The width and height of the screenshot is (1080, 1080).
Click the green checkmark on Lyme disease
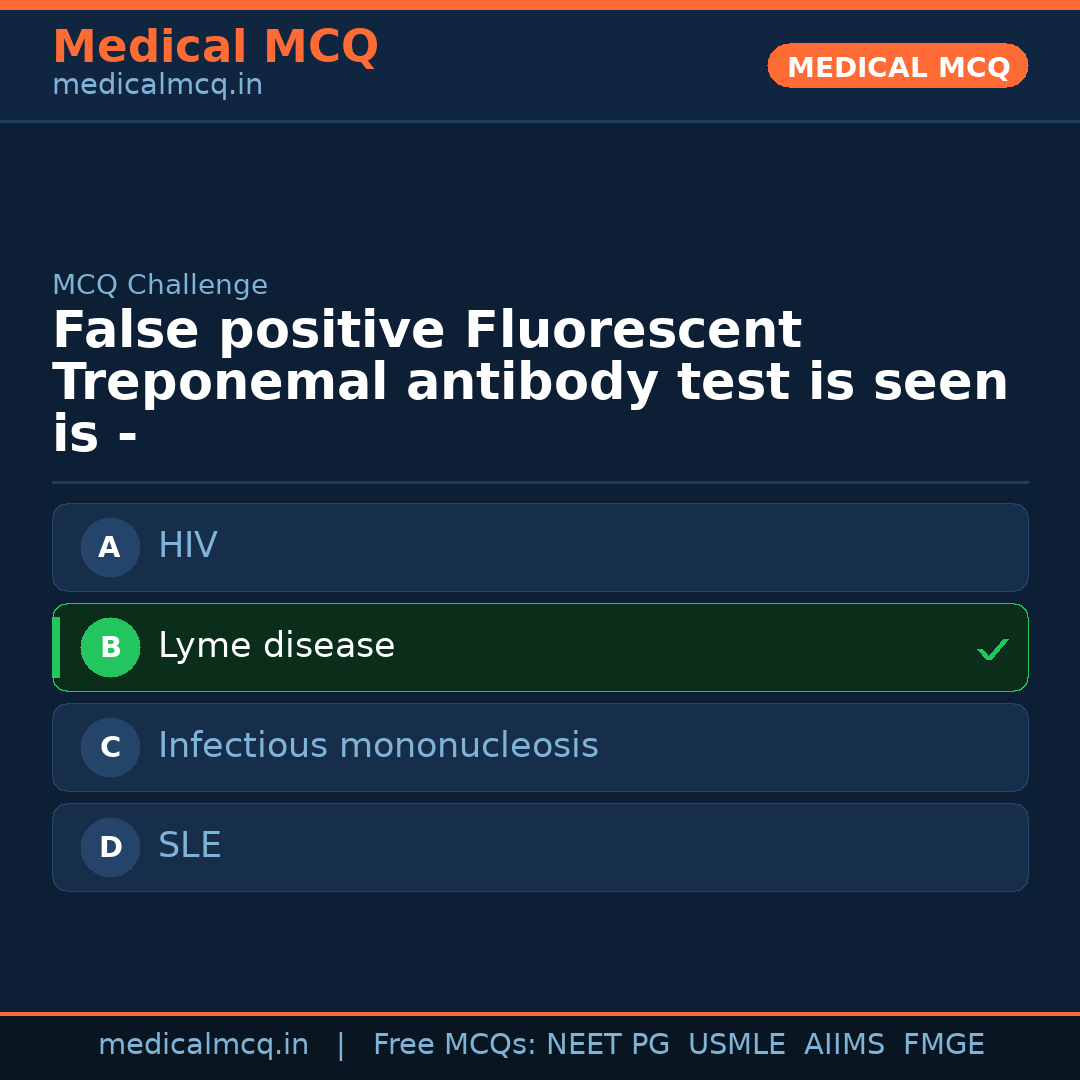992,649
